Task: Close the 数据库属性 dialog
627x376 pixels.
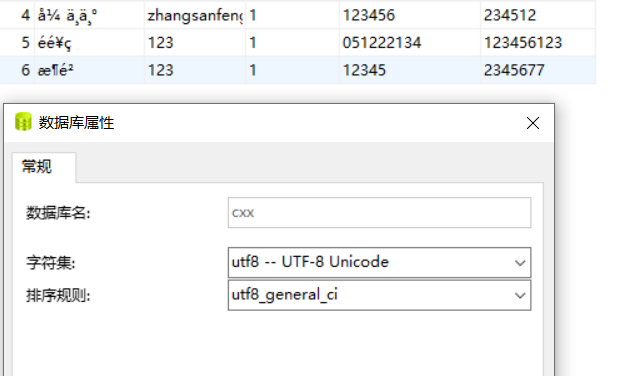Action: (x=533, y=123)
